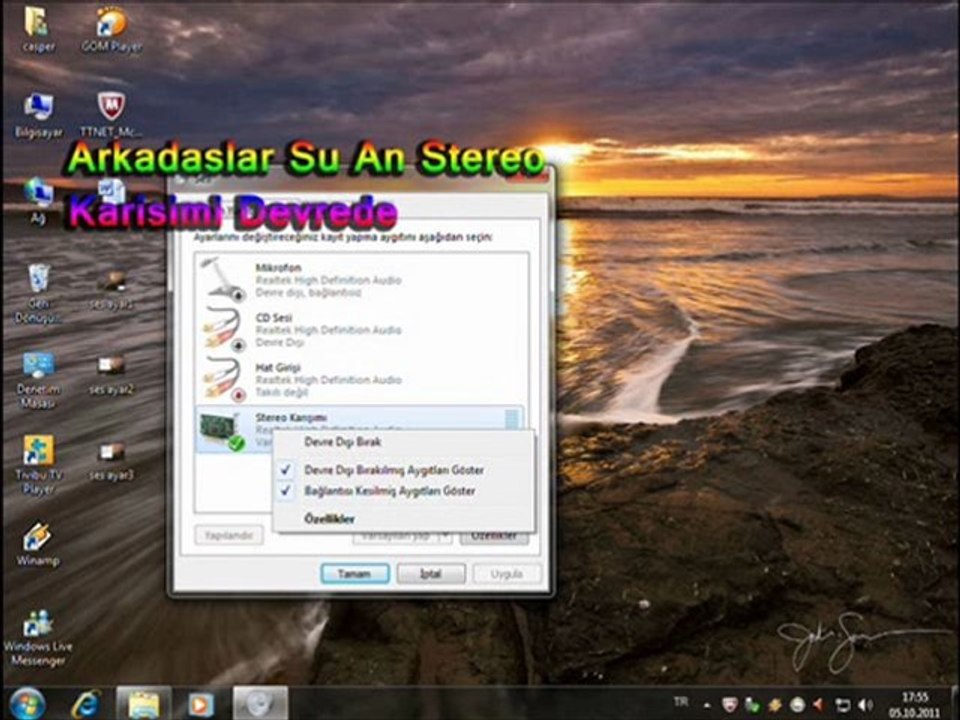
Task: Open the ses ayar2 desktop file
Action: 111,375
